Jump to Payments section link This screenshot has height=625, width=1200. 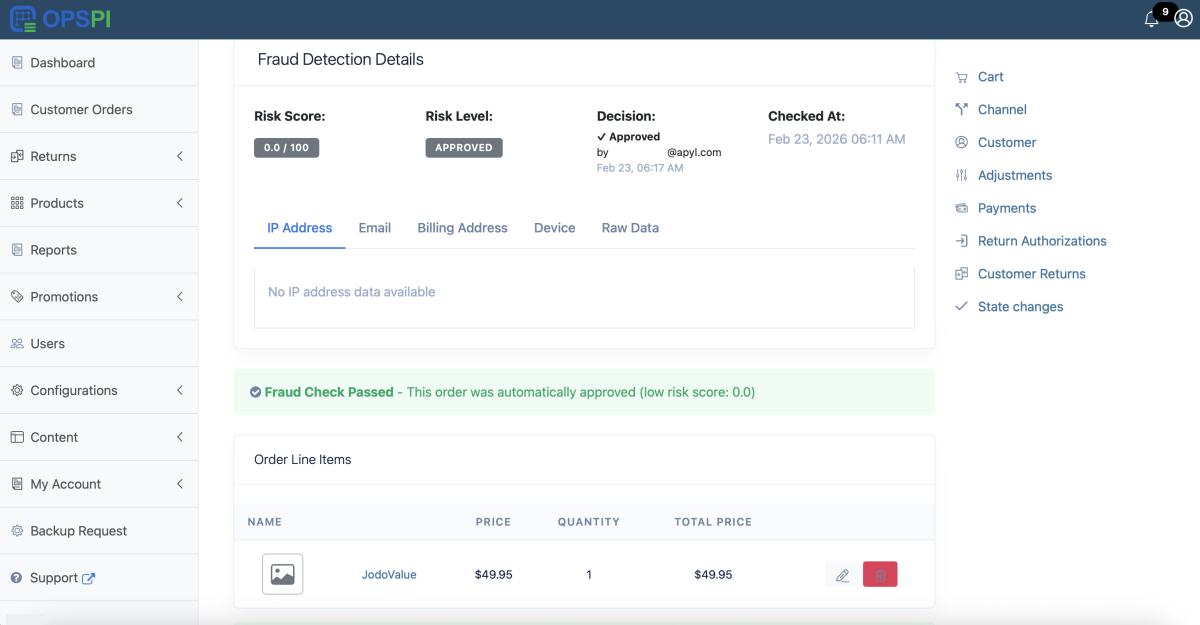(1007, 208)
